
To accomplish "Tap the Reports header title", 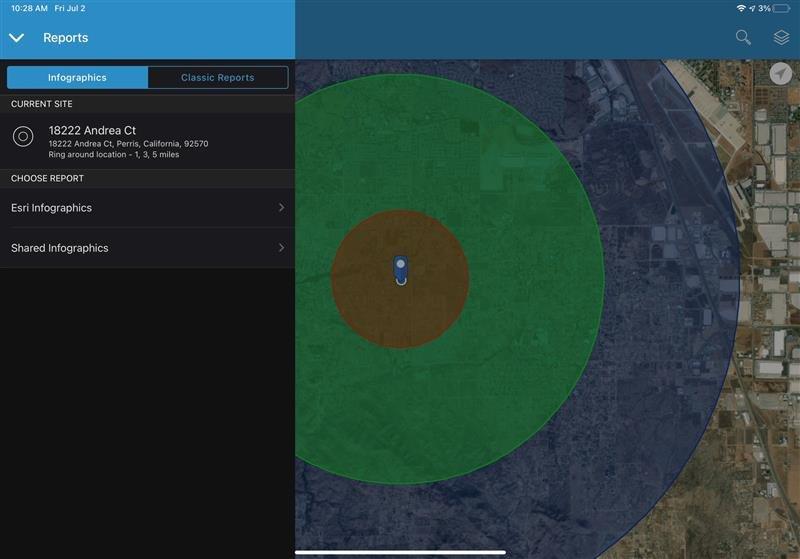I will pos(65,38).
